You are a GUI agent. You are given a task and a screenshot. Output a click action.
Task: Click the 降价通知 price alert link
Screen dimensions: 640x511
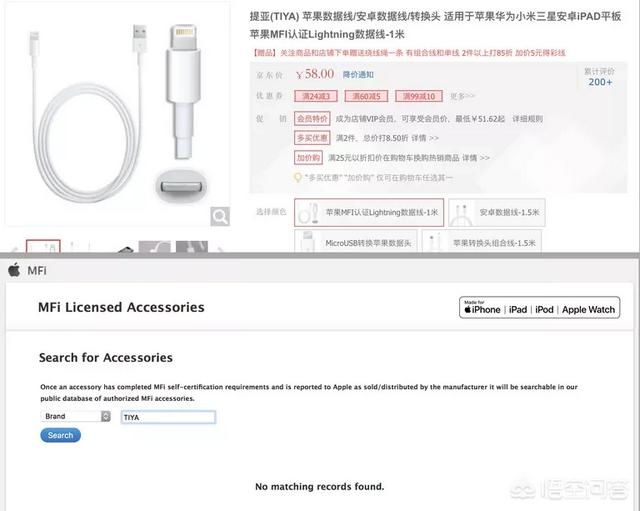click(x=358, y=74)
